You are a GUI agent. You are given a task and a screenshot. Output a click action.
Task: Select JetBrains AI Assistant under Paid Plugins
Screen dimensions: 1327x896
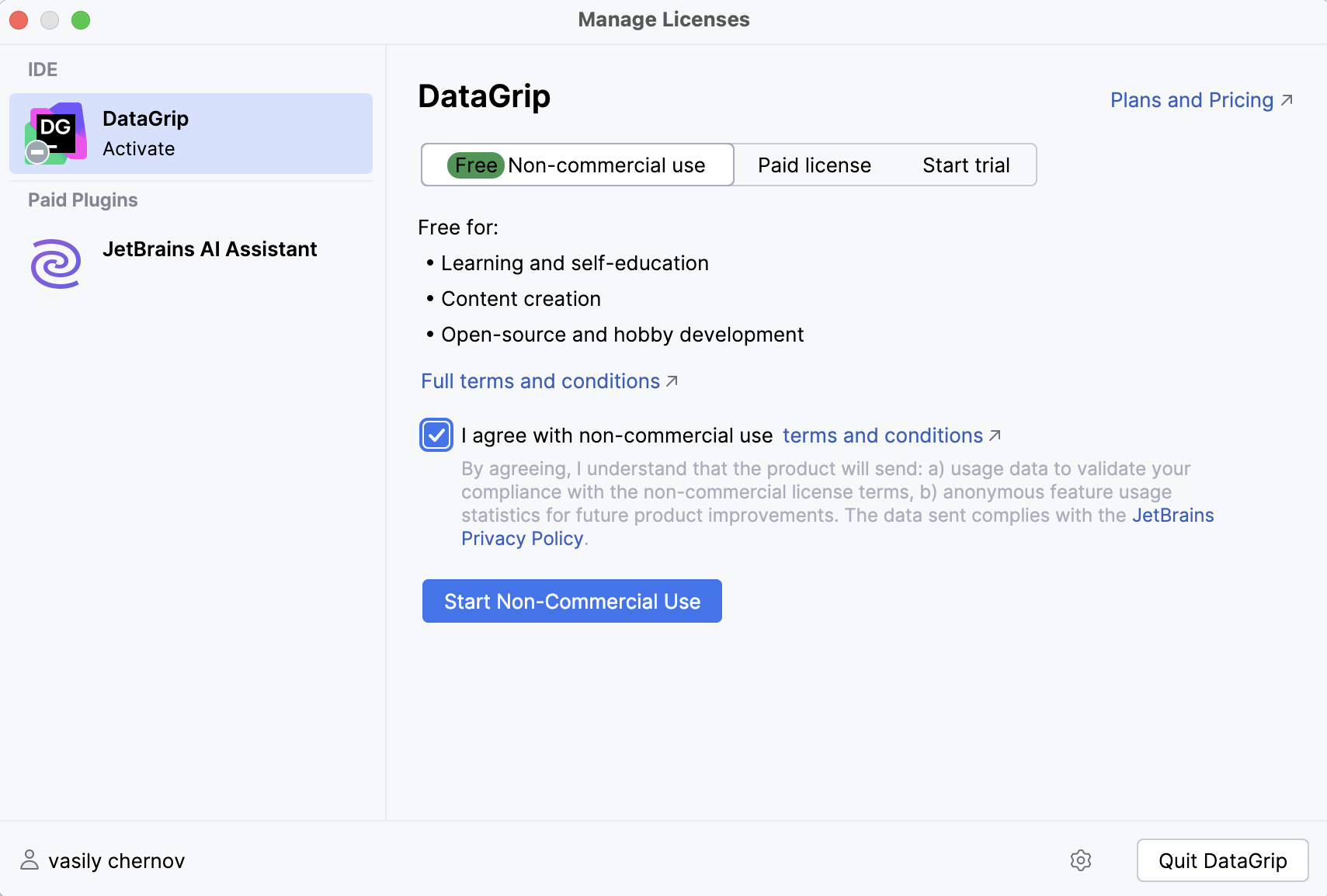pyautogui.click(x=210, y=249)
